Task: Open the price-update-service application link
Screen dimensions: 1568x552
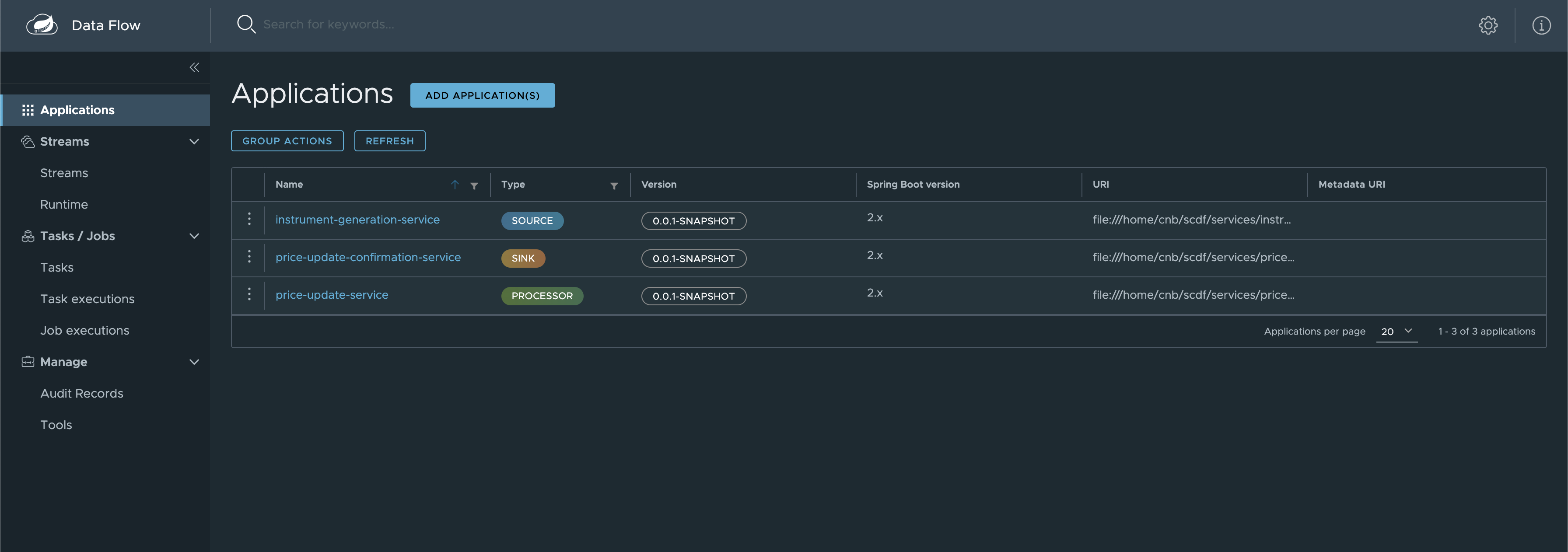Action: [x=332, y=295]
